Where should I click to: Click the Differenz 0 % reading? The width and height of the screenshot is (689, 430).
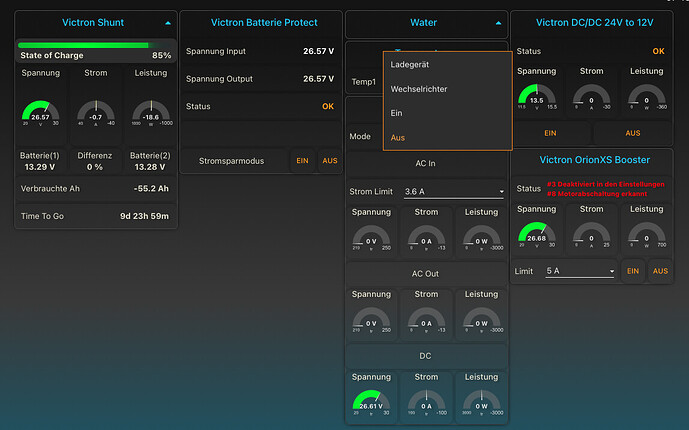[94, 167]
